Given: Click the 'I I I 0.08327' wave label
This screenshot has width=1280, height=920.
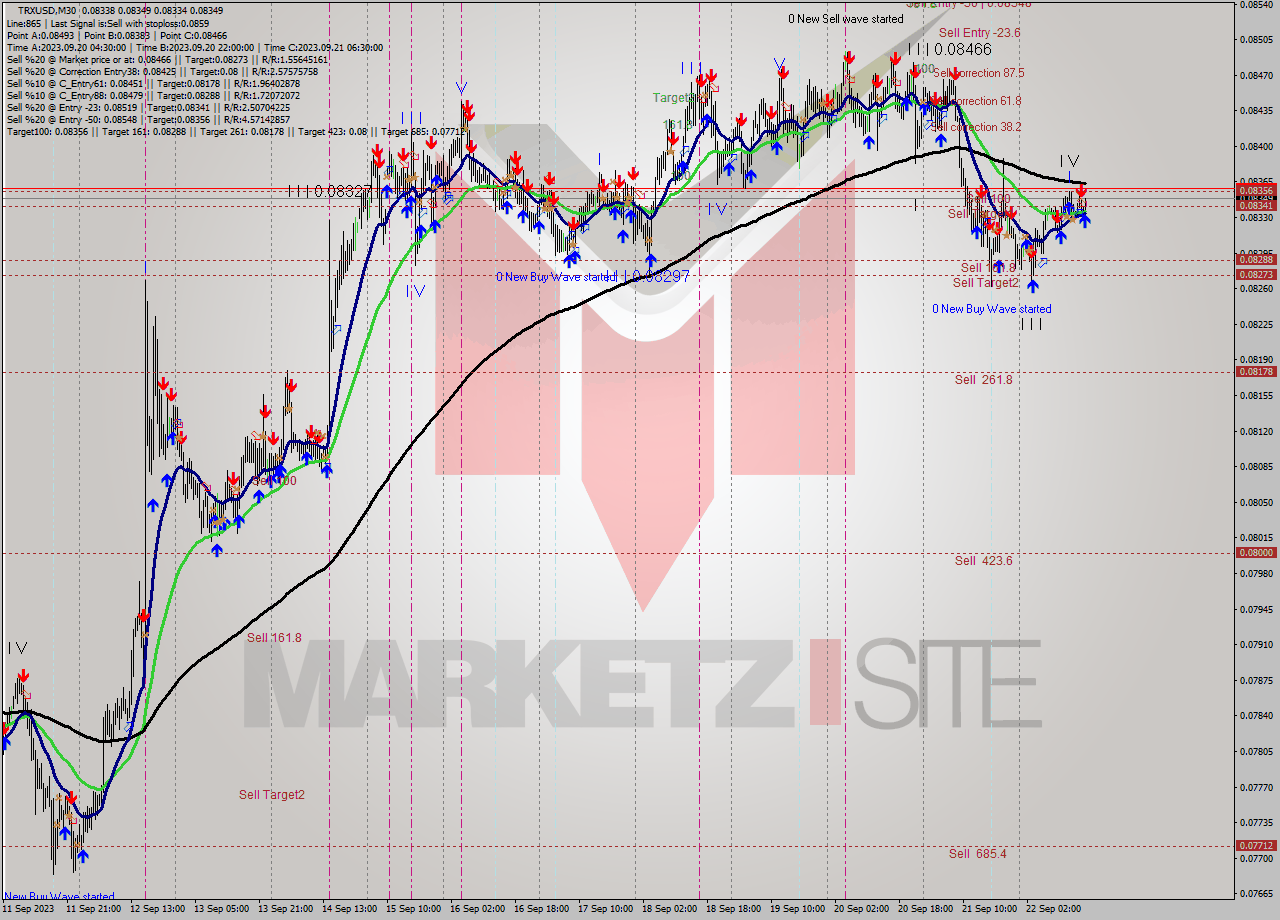Looking at the screenshot, I should [x=329, y=190].
